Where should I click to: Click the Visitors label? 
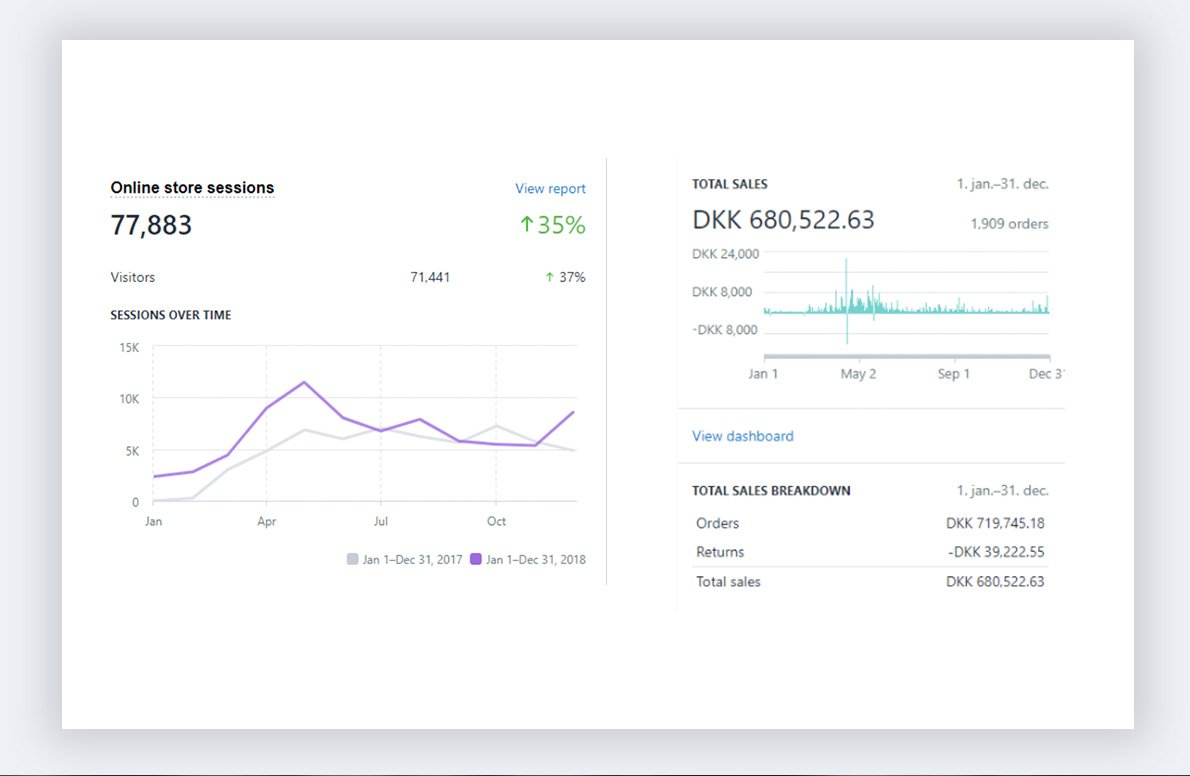click(x=133, y=277)
